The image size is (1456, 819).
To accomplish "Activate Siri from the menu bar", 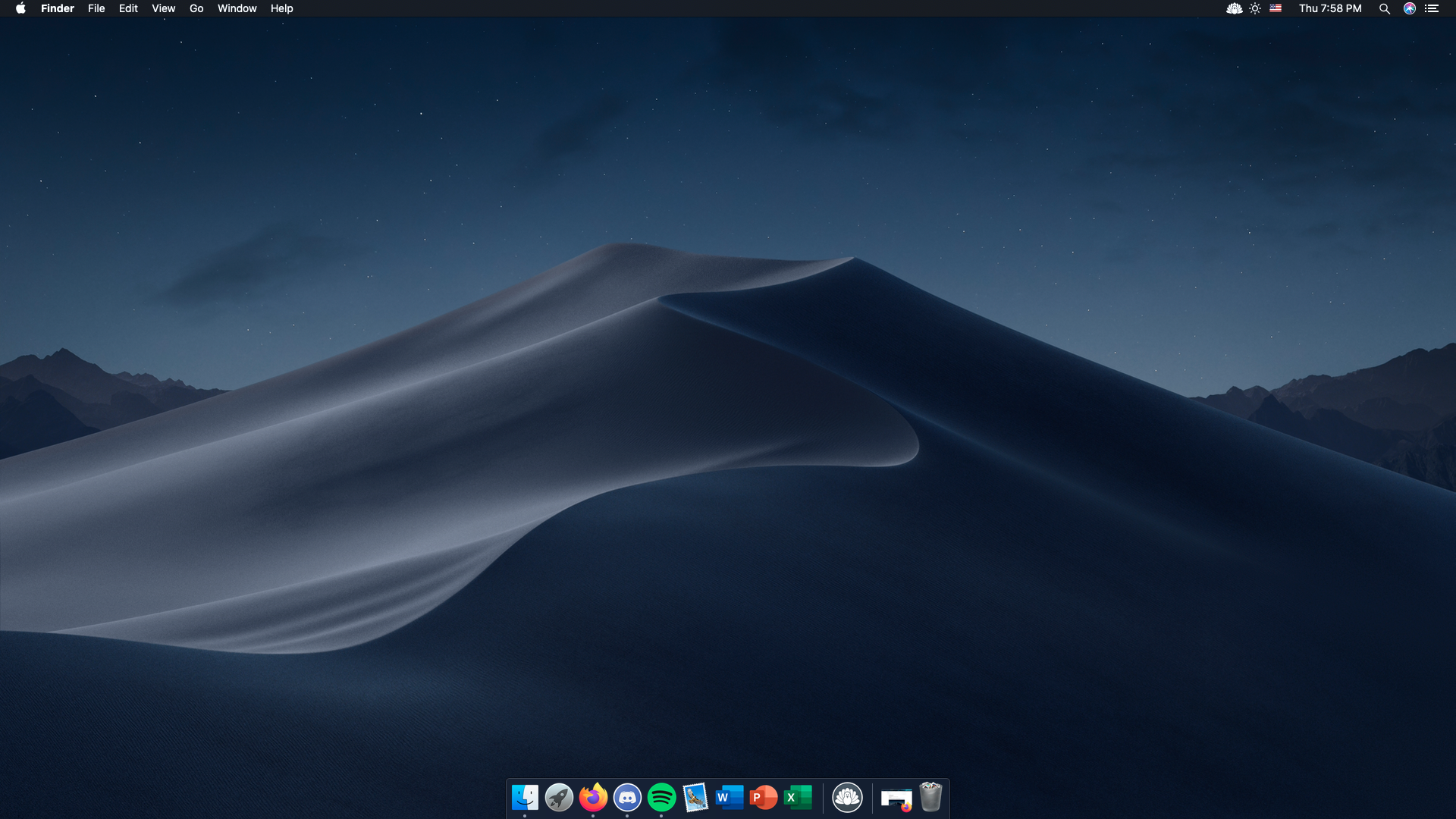I will (1409, 8).
